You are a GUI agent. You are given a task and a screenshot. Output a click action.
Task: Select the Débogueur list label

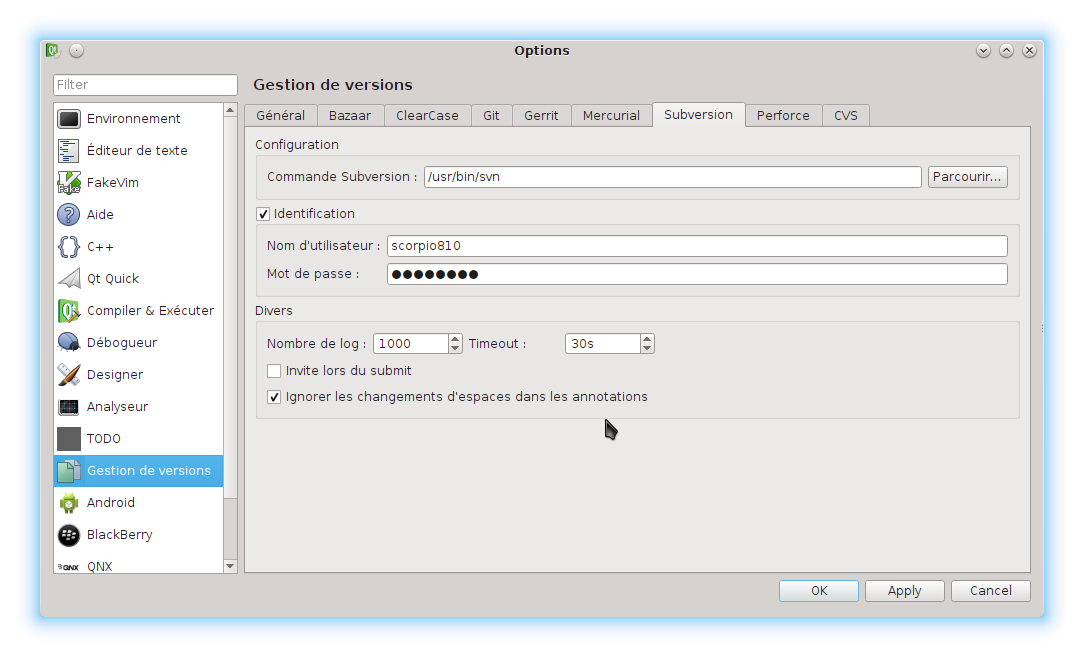pyautogui.click(x=122, y=343)
